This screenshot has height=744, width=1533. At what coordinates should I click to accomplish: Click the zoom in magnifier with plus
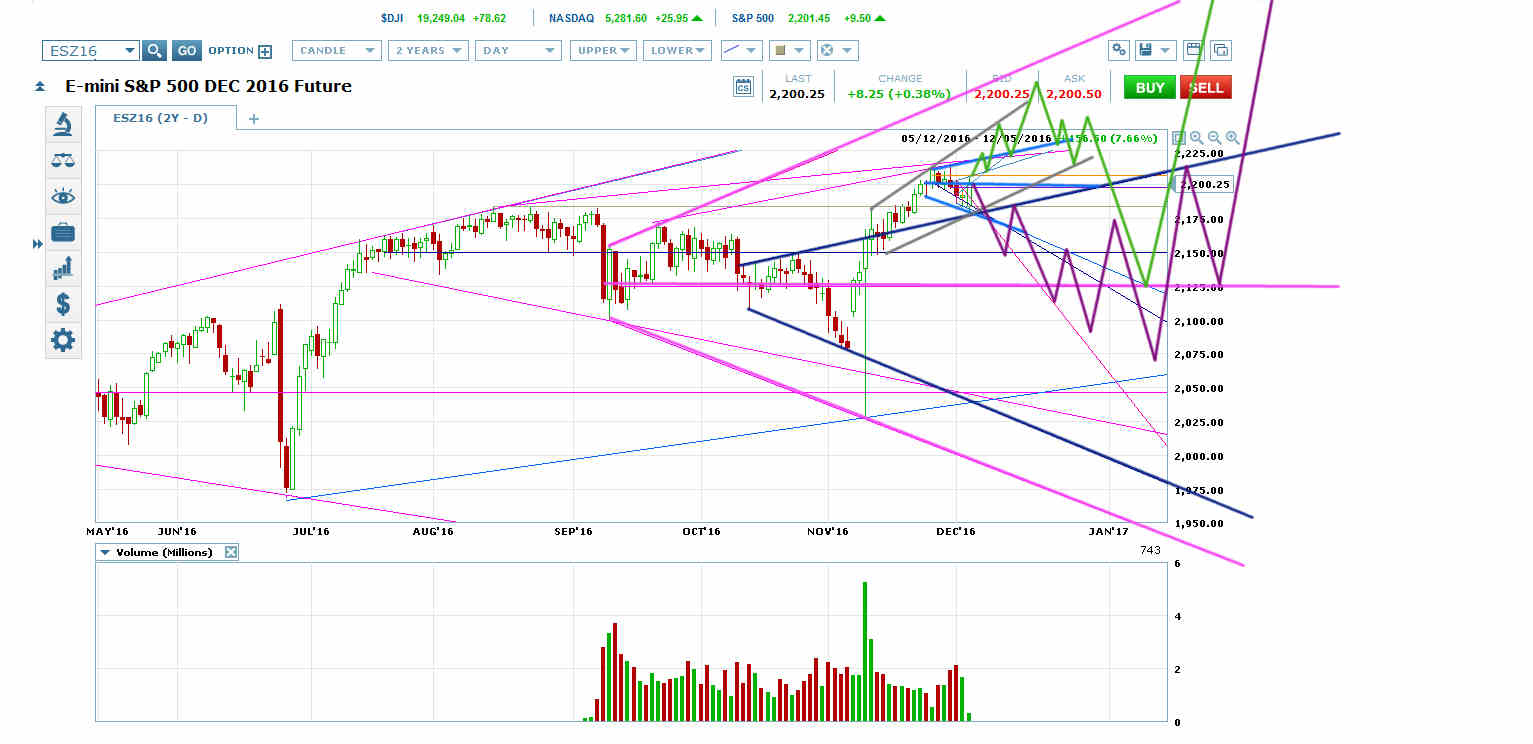coord(1232,138)
